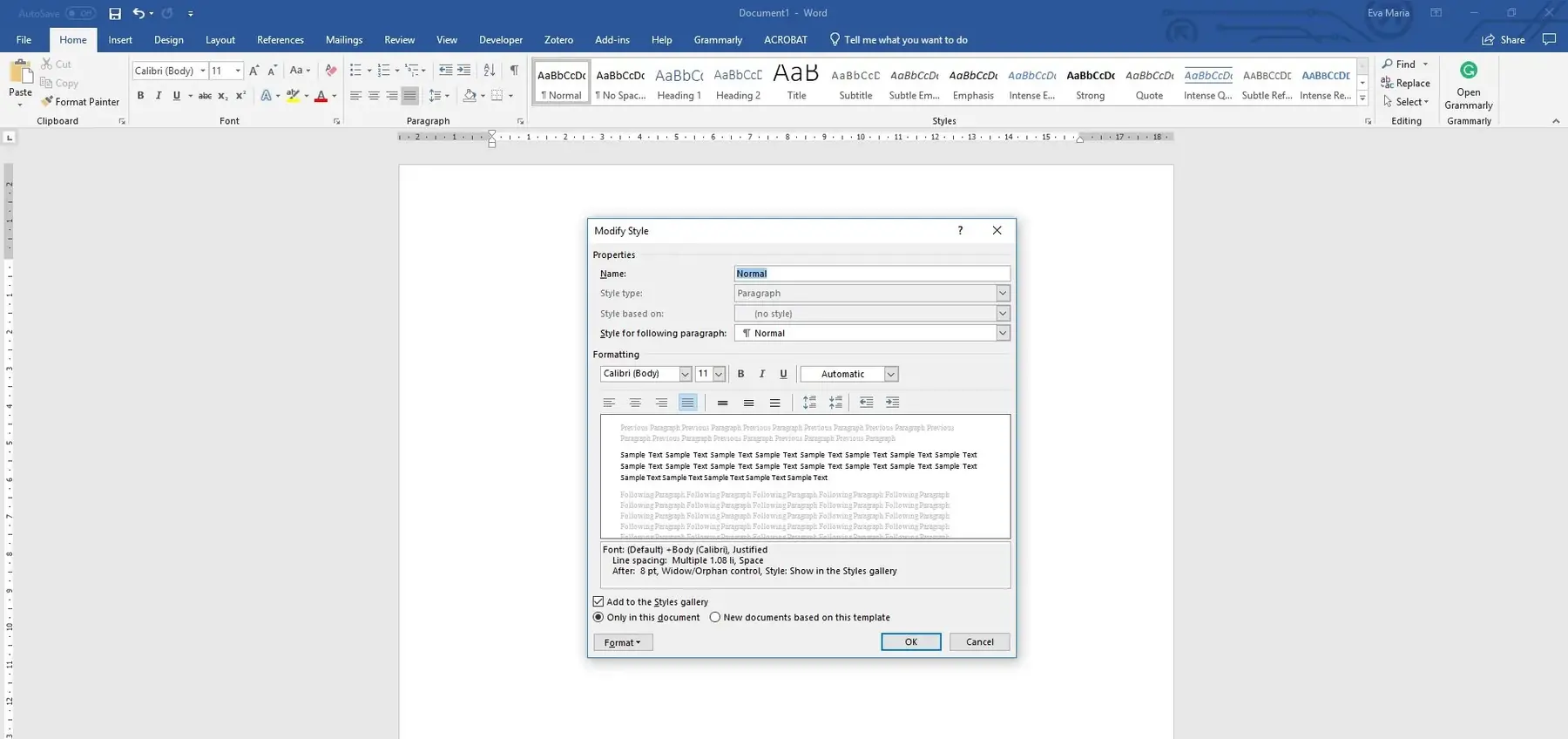The width and height of the screenshot is (1568, 739).
Task: Click the subscript icon in the ribbon
Action: pos(223,96)
